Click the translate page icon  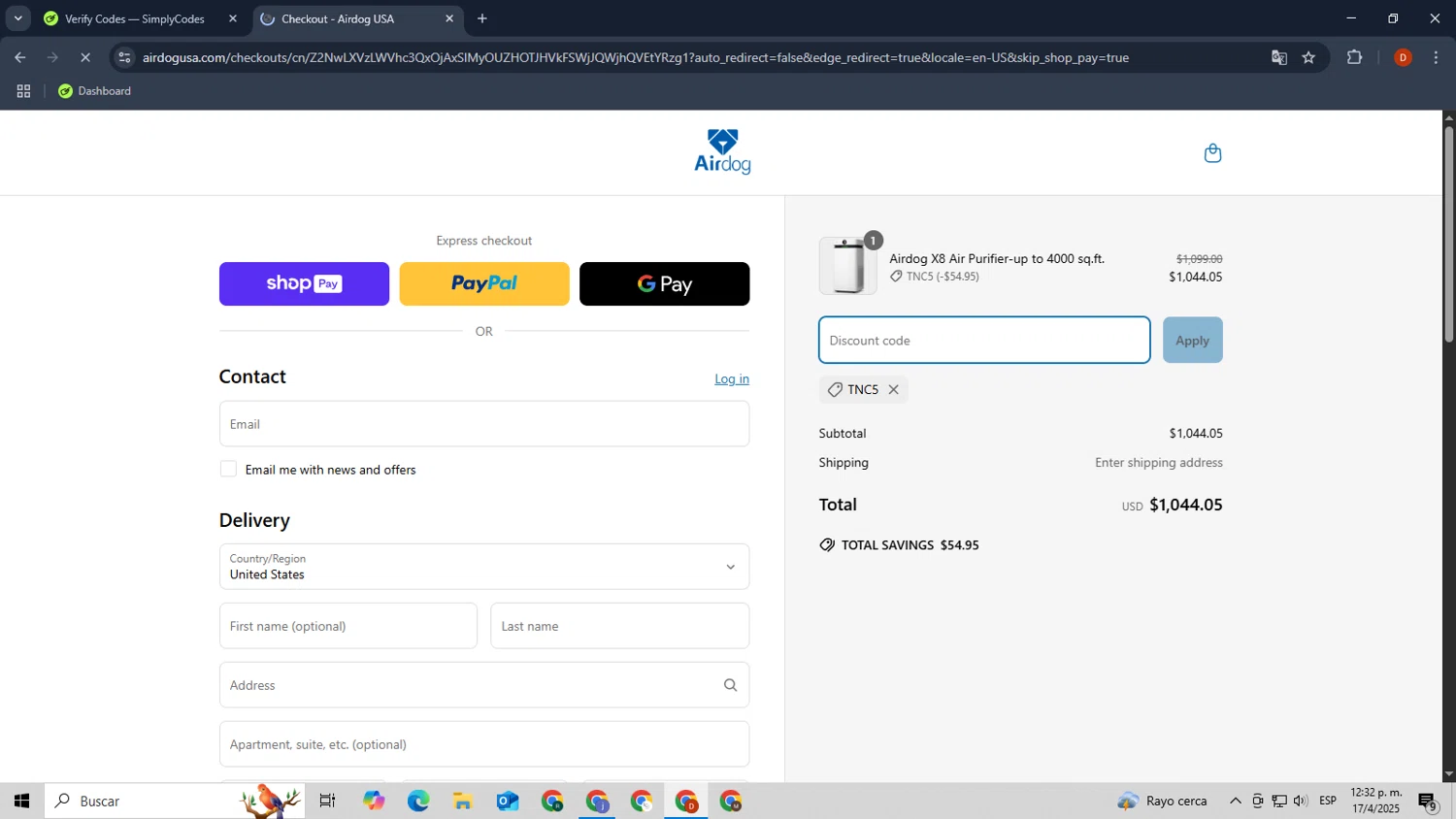[x=1279, y=57]
